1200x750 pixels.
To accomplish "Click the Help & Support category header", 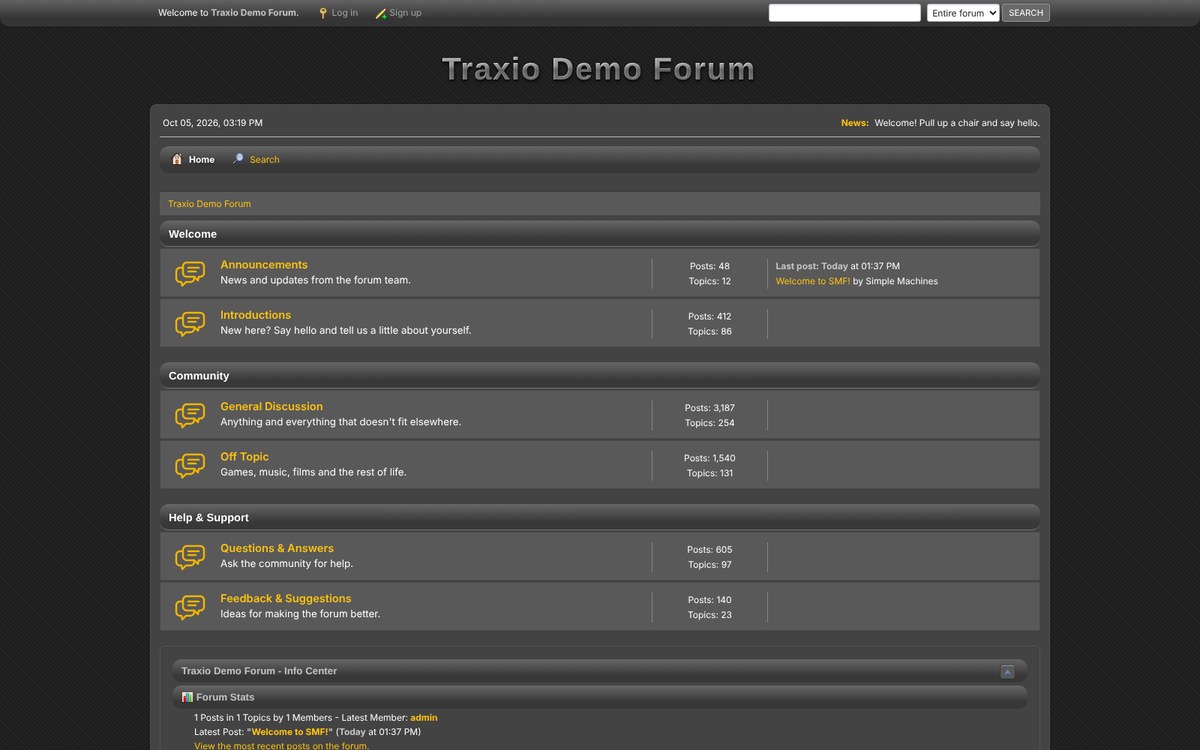I will pyautogui.click(x=600, y=518).
